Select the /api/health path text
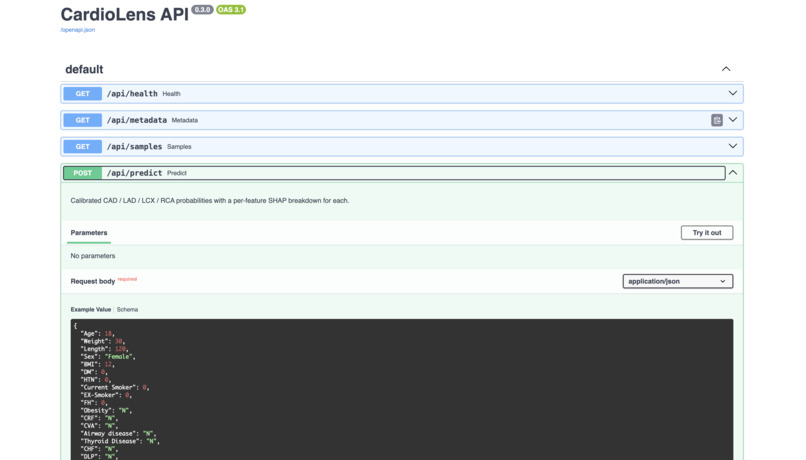This screenshot has height=460, width=806. click(x=132, y=94)
